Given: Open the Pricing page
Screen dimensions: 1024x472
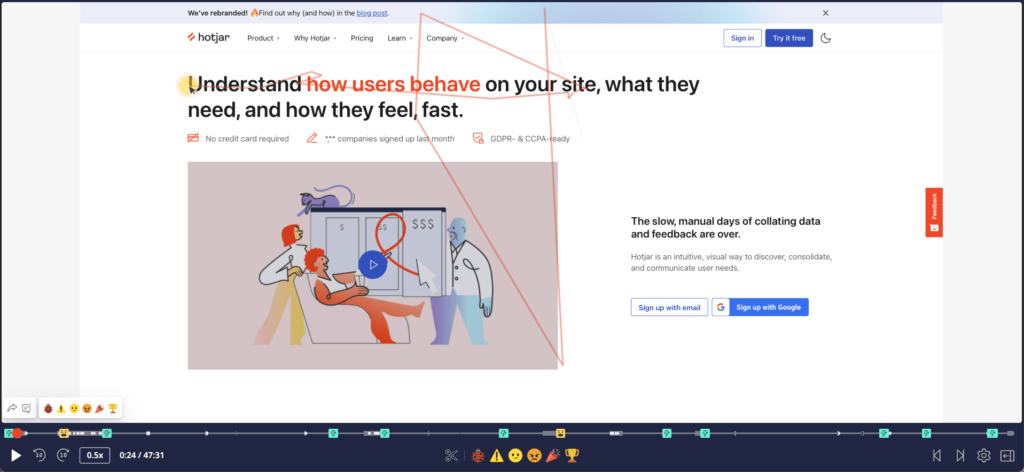Looking at the screenshot, I should (362, 38).
